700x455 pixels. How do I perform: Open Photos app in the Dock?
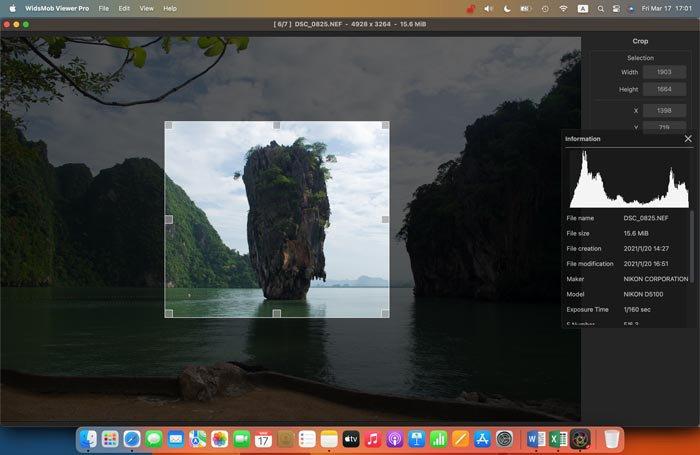tap(219, 439)
